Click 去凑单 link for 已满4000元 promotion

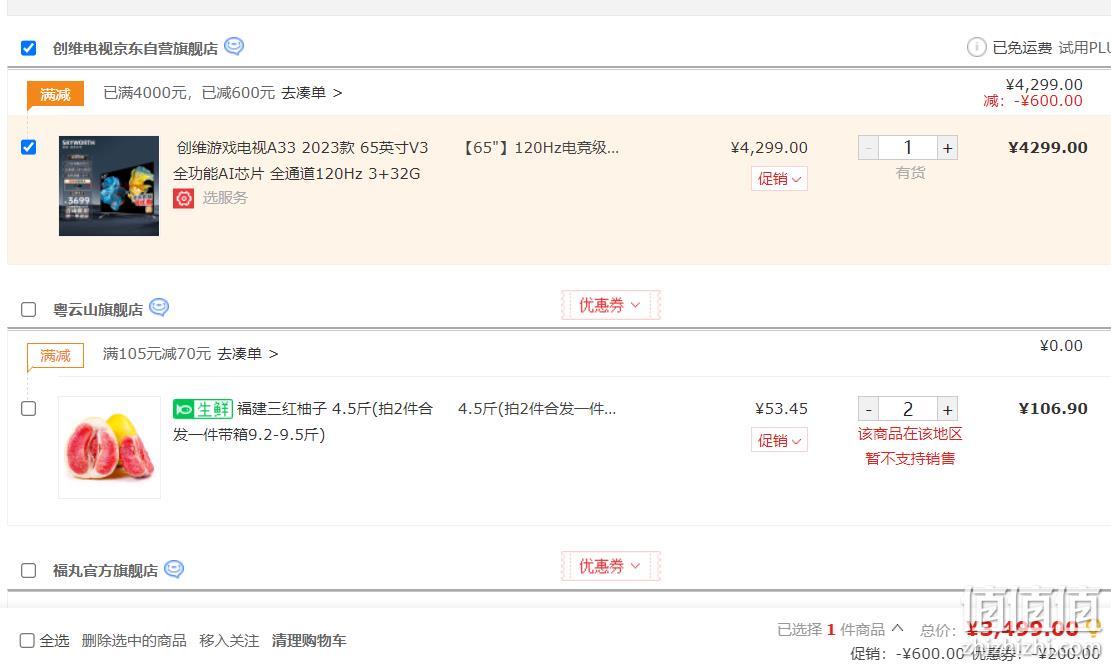tap(312, 93)
